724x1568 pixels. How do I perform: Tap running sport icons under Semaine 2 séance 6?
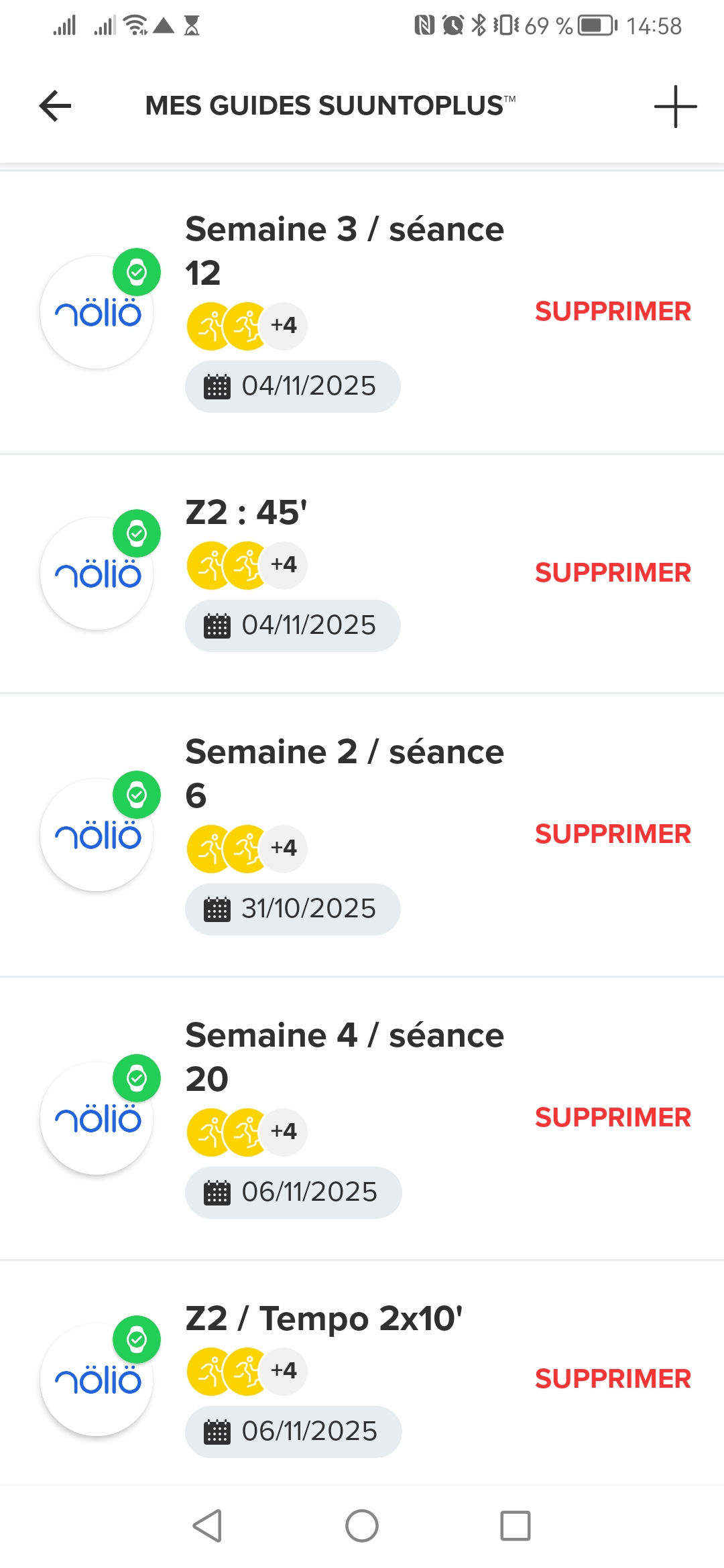tap(229, 848)
